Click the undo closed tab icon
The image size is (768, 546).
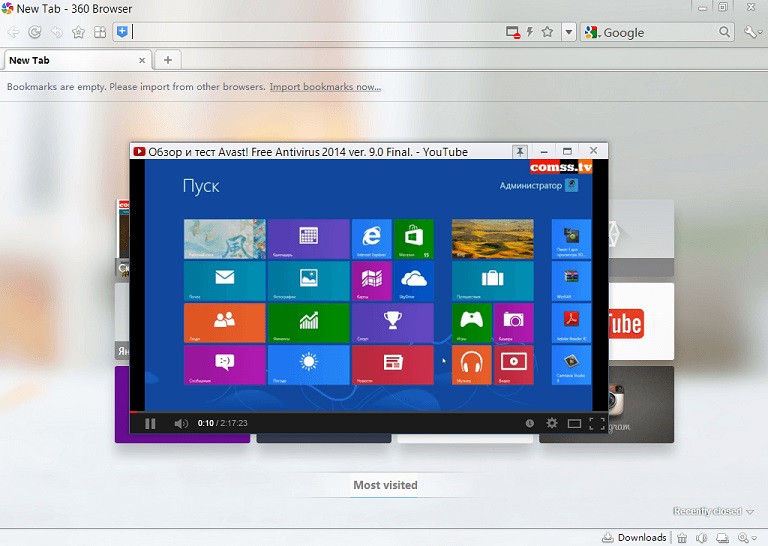coord(57,32)
